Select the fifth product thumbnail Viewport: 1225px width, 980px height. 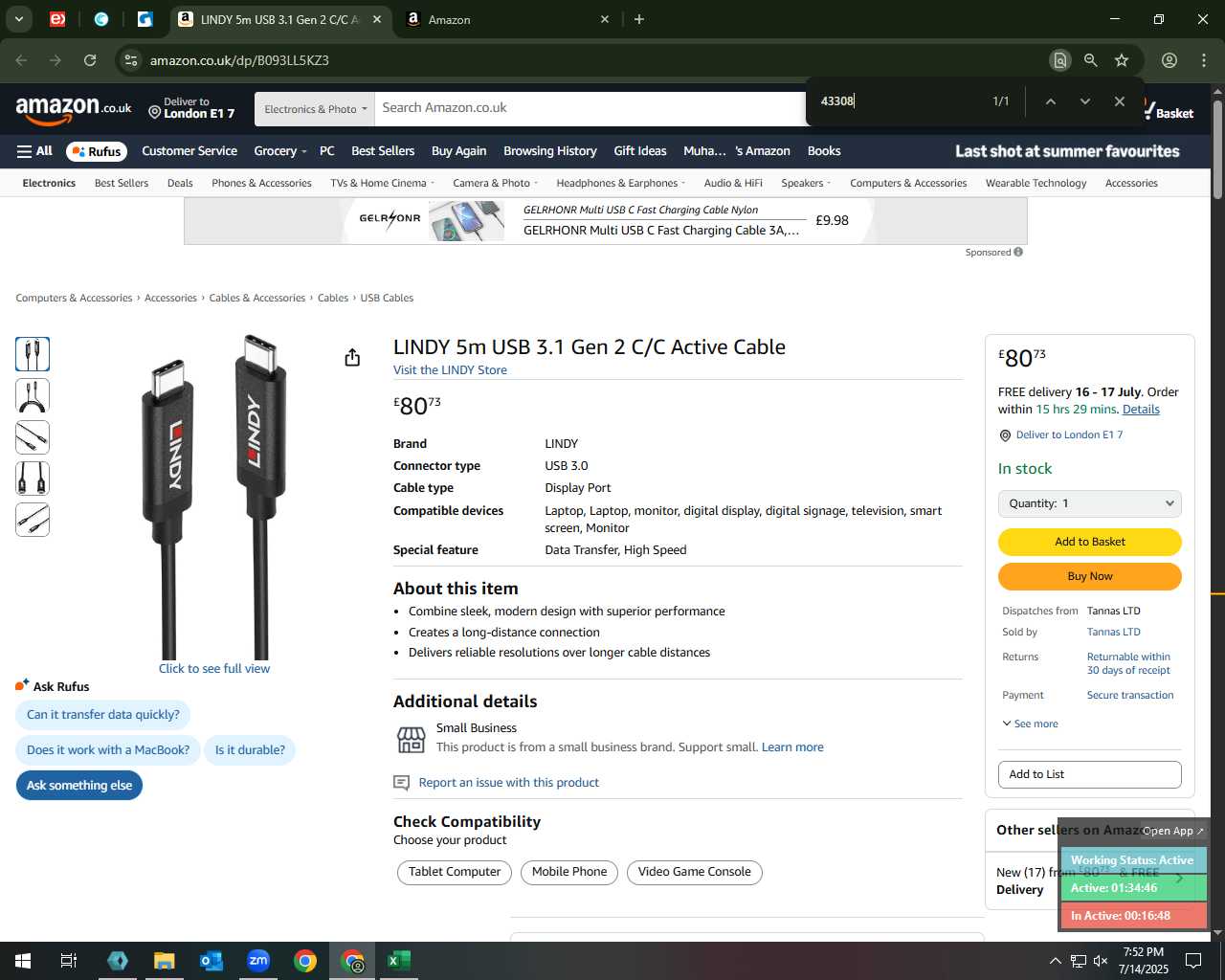point(33,520)
